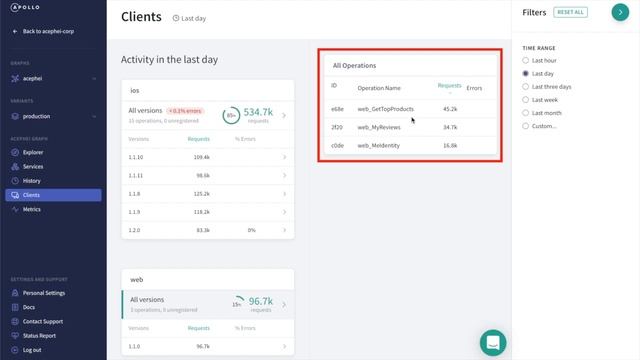
Task: Click the Last day time label in header
Action: coord(193,18)
